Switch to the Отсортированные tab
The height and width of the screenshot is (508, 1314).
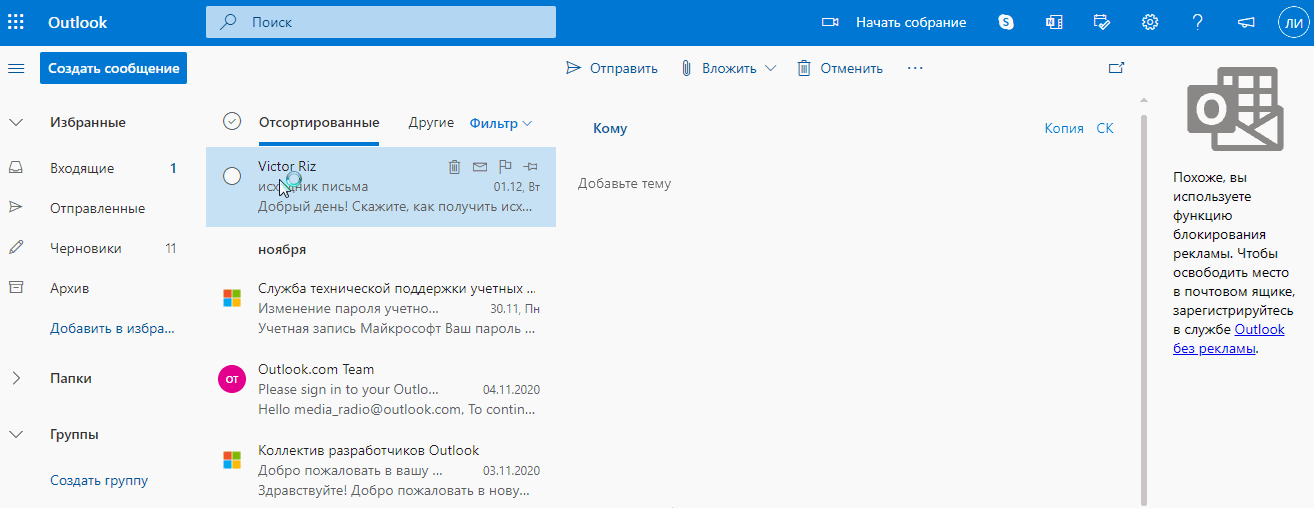(319, 122)
